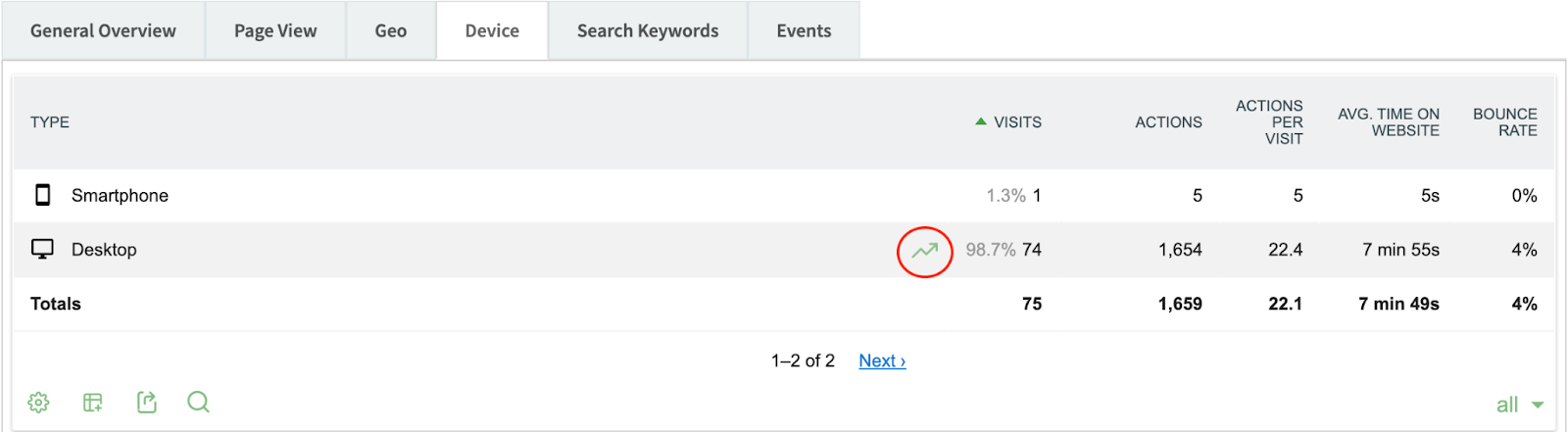Select the Smartphone row label
The width and height of the screenshot is (1568, 432).
[x=120, y=195]
